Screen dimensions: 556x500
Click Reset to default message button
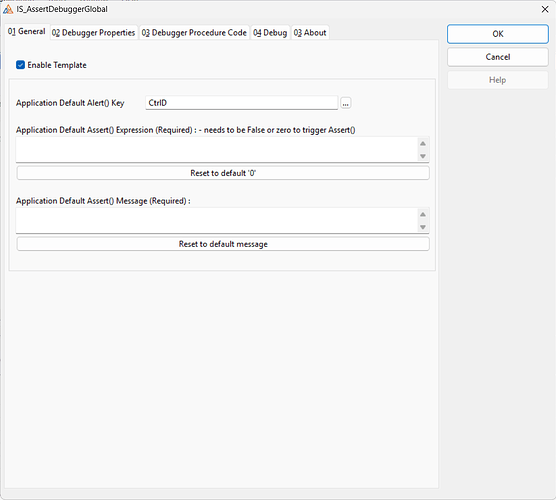223,244
